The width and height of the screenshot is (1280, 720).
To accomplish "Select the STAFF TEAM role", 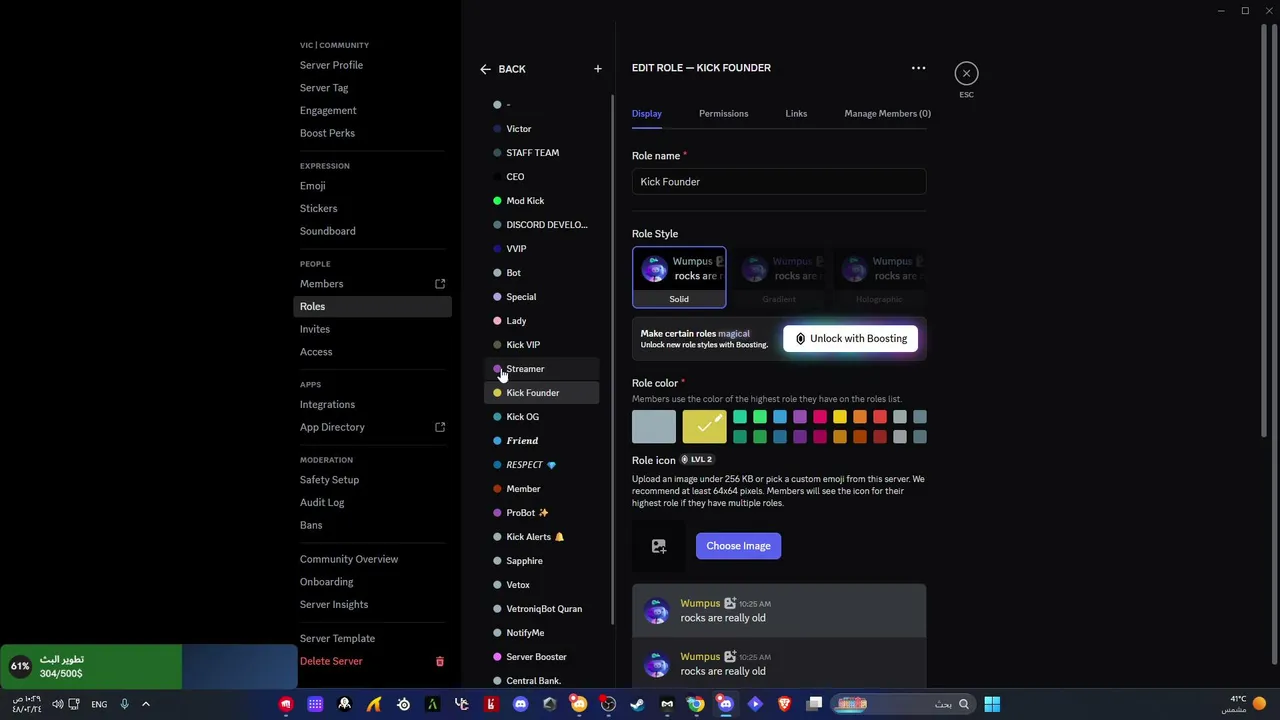I will point(542,153).
